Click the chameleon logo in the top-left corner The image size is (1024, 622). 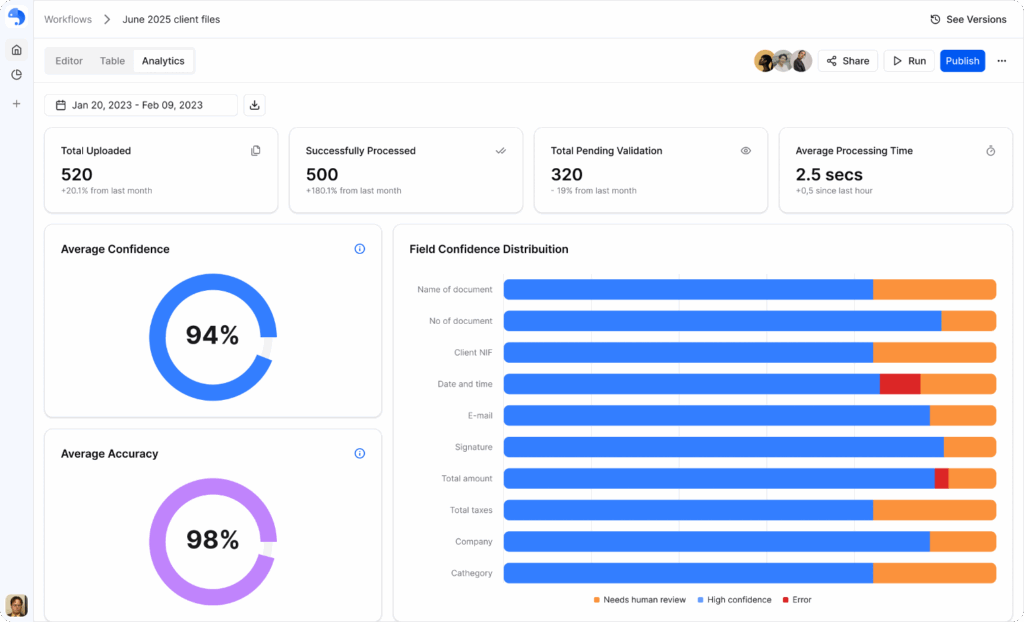(17, 17)
